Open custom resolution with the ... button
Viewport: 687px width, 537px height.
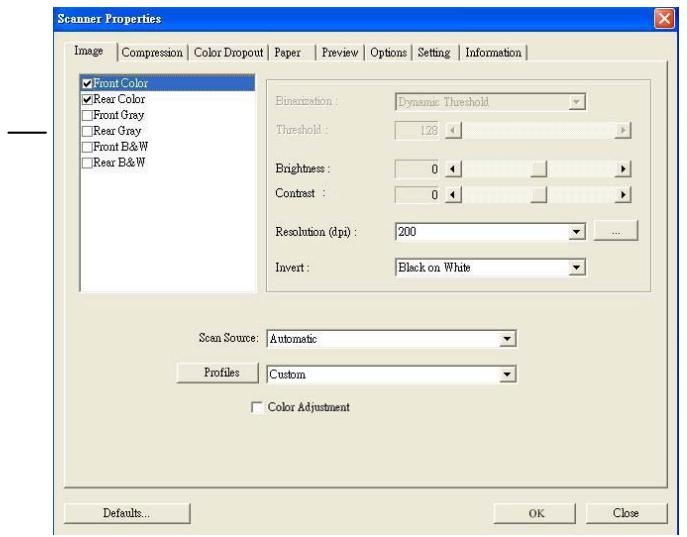616,231
